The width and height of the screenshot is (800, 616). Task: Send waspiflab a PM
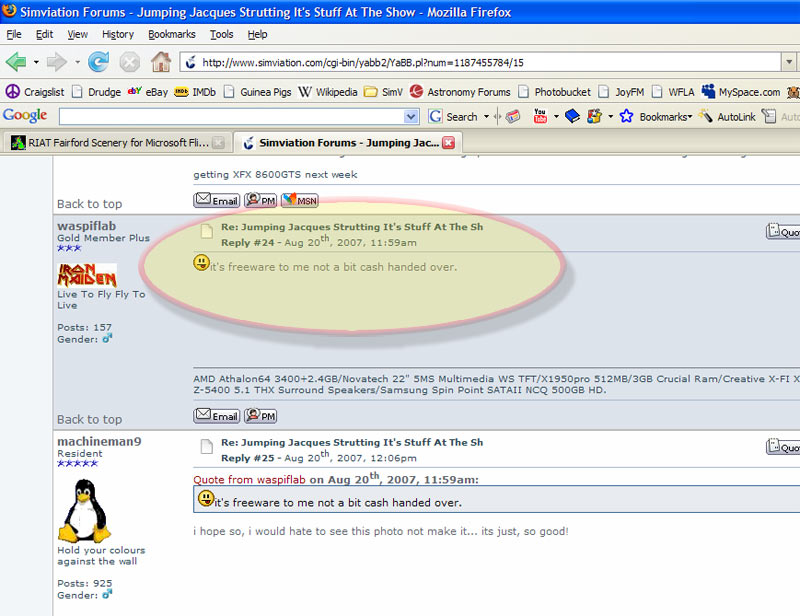coord(261,415)
